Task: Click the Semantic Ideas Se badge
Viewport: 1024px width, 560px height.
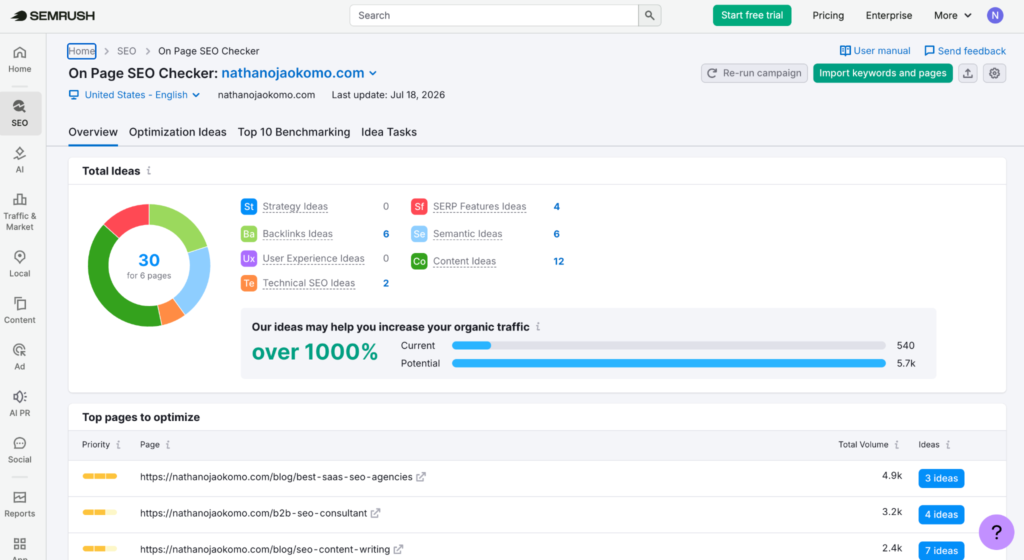Action: pyautogui.click(x=419, y=234)
